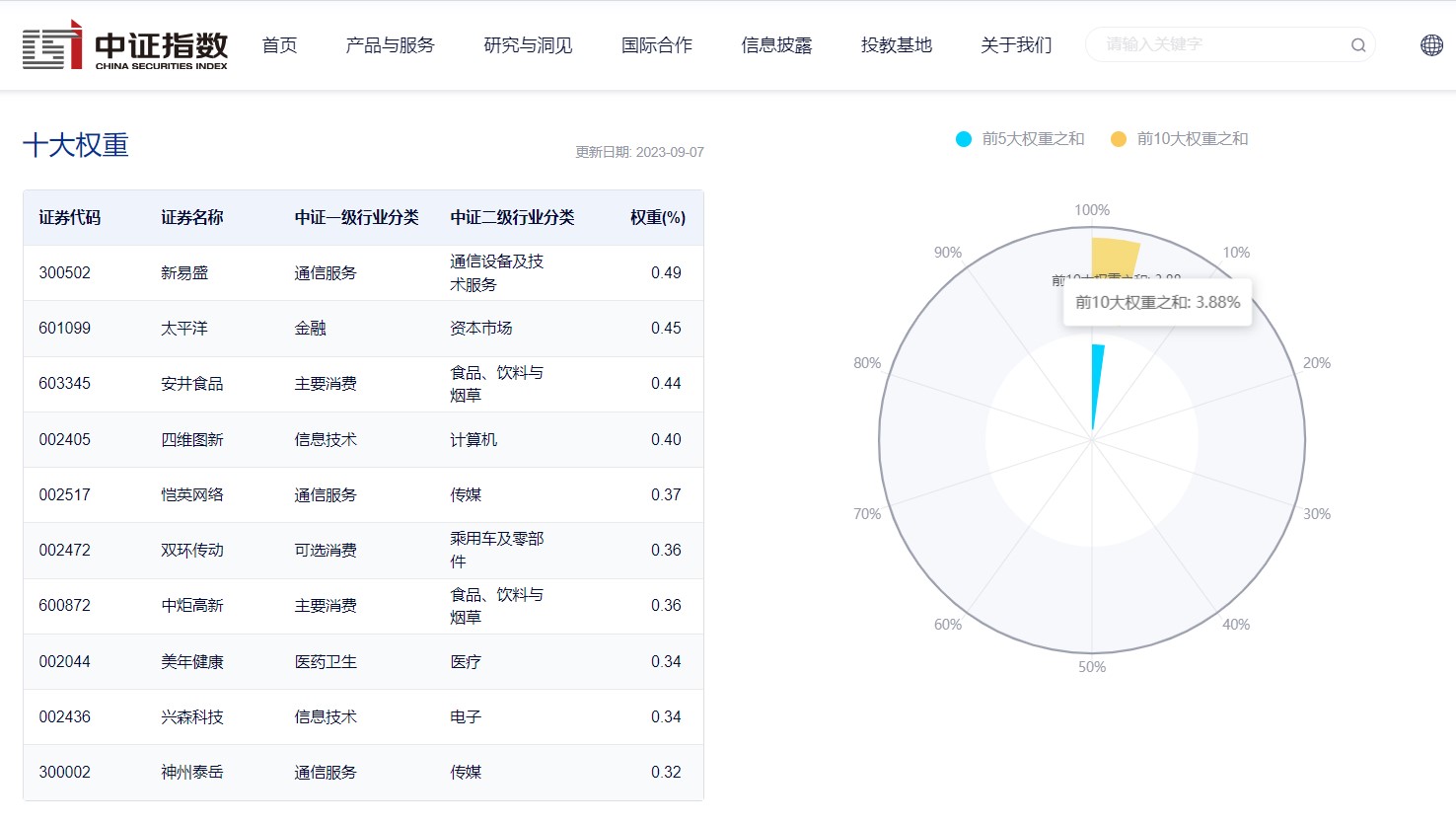The image size is (1456, 824).
Task: Open the globe language selector
Action: 1431,44
